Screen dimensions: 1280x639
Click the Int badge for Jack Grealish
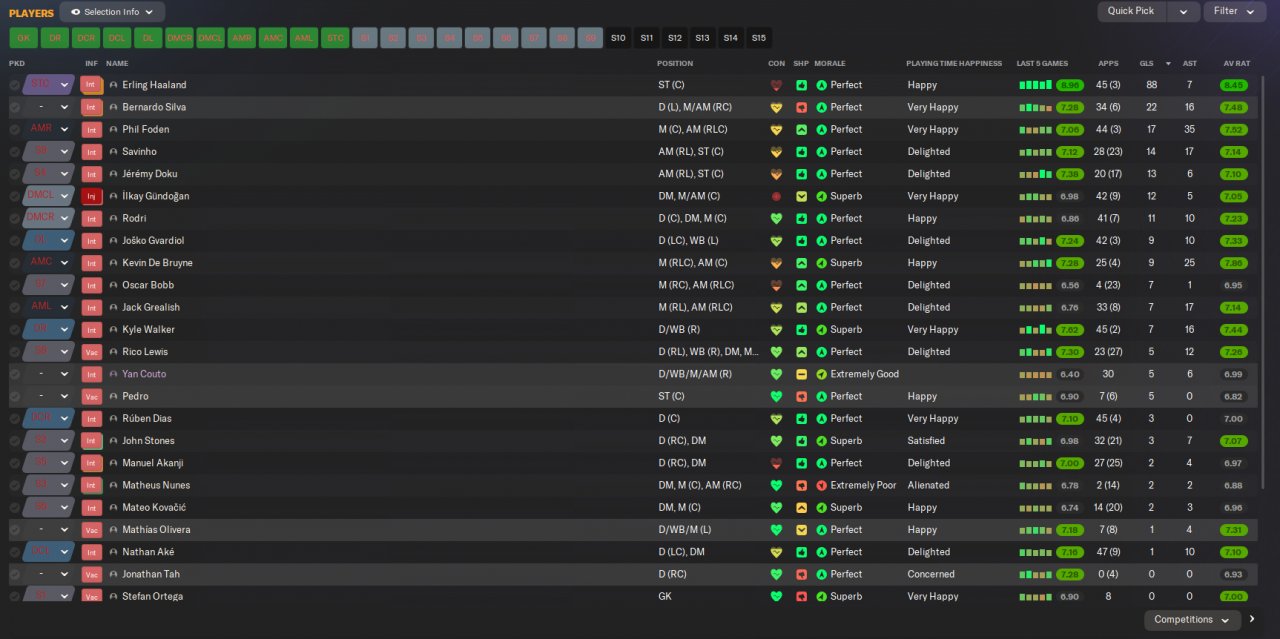tap(91, 307)
